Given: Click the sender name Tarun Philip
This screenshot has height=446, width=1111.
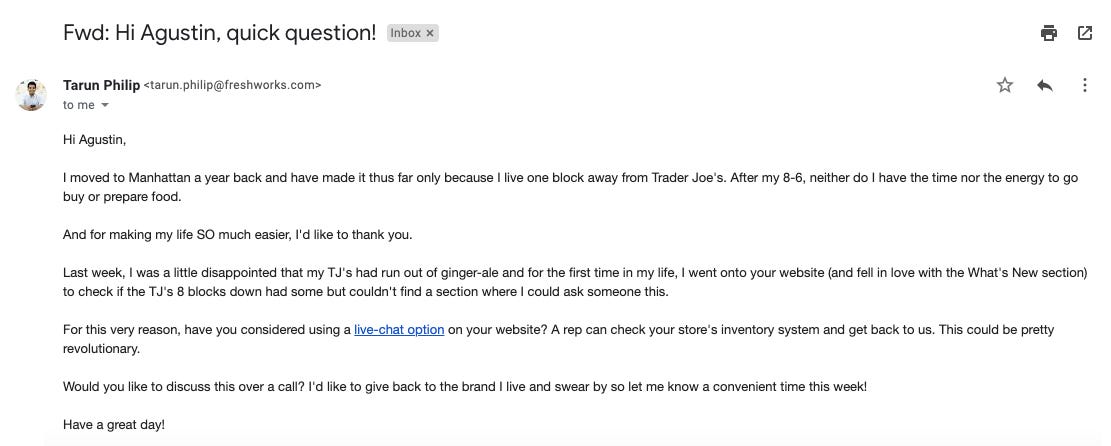Looking at the screenshot, I should tap(101, 85).
